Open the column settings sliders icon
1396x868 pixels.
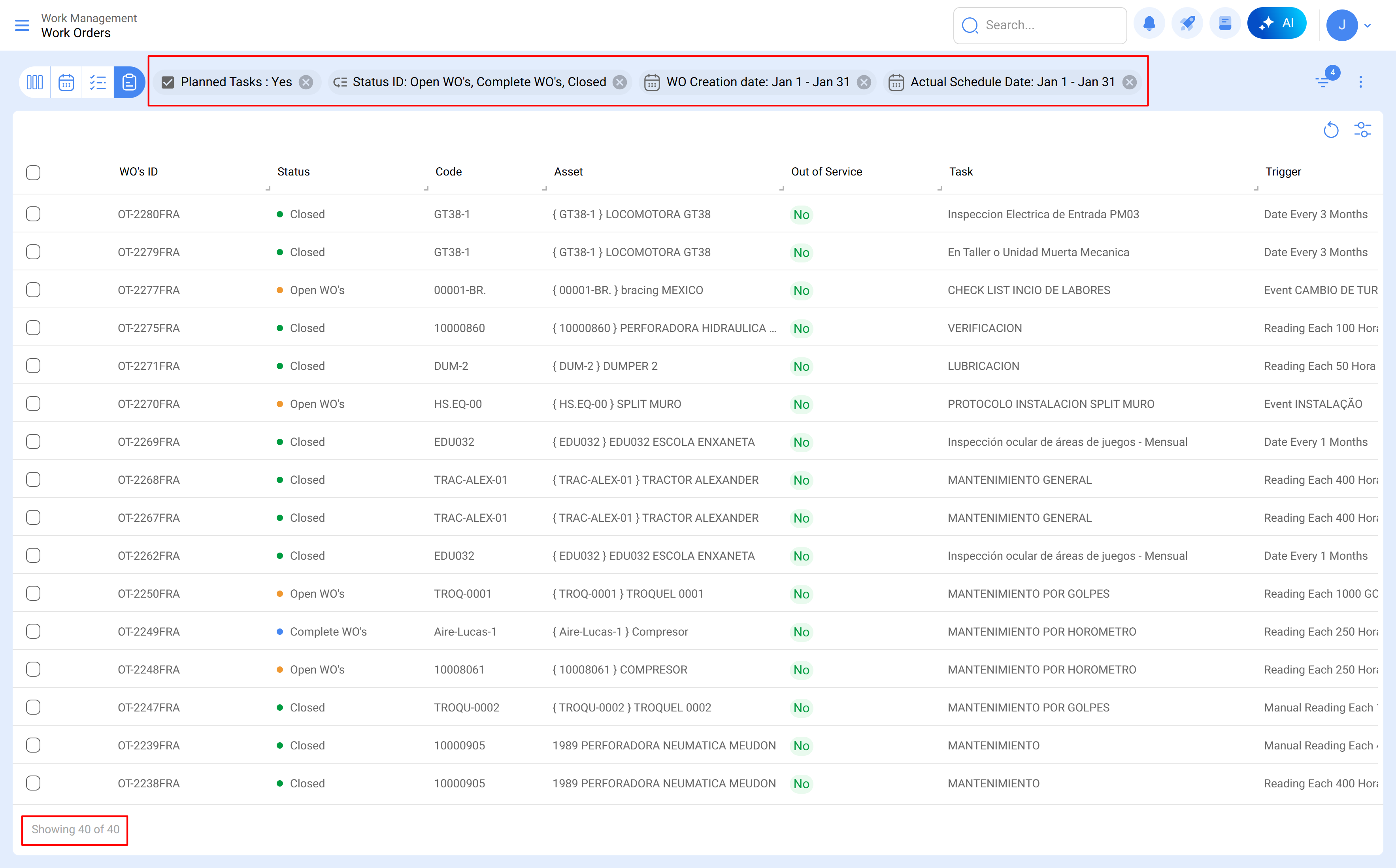tap(1362, 130)
